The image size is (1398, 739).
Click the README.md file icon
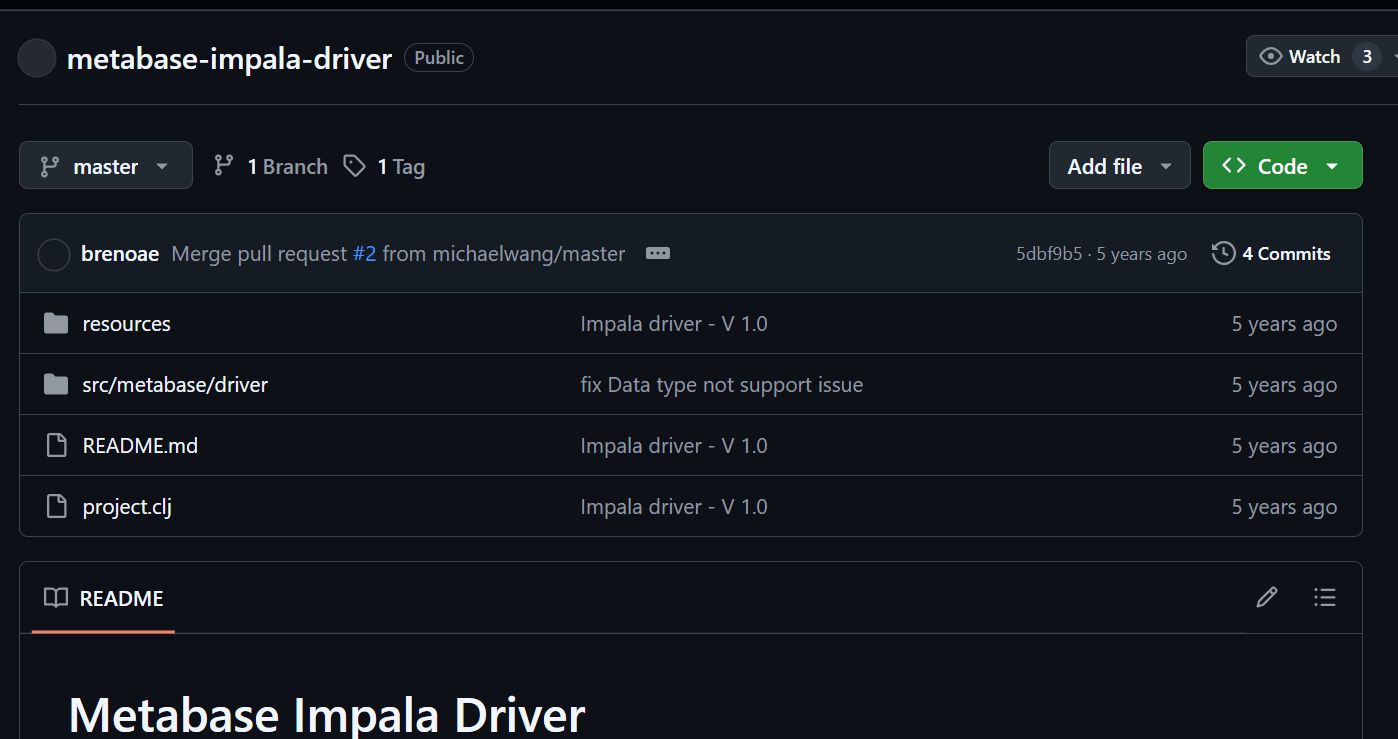tap(57, 446)
